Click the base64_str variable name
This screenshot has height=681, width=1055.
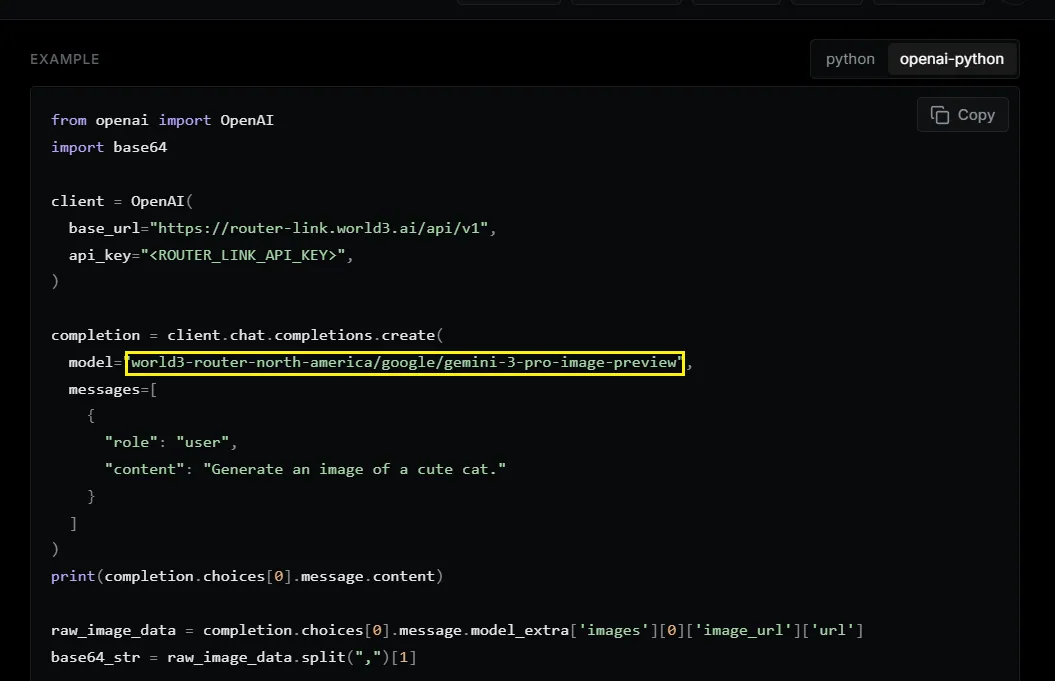coord(96,657)
